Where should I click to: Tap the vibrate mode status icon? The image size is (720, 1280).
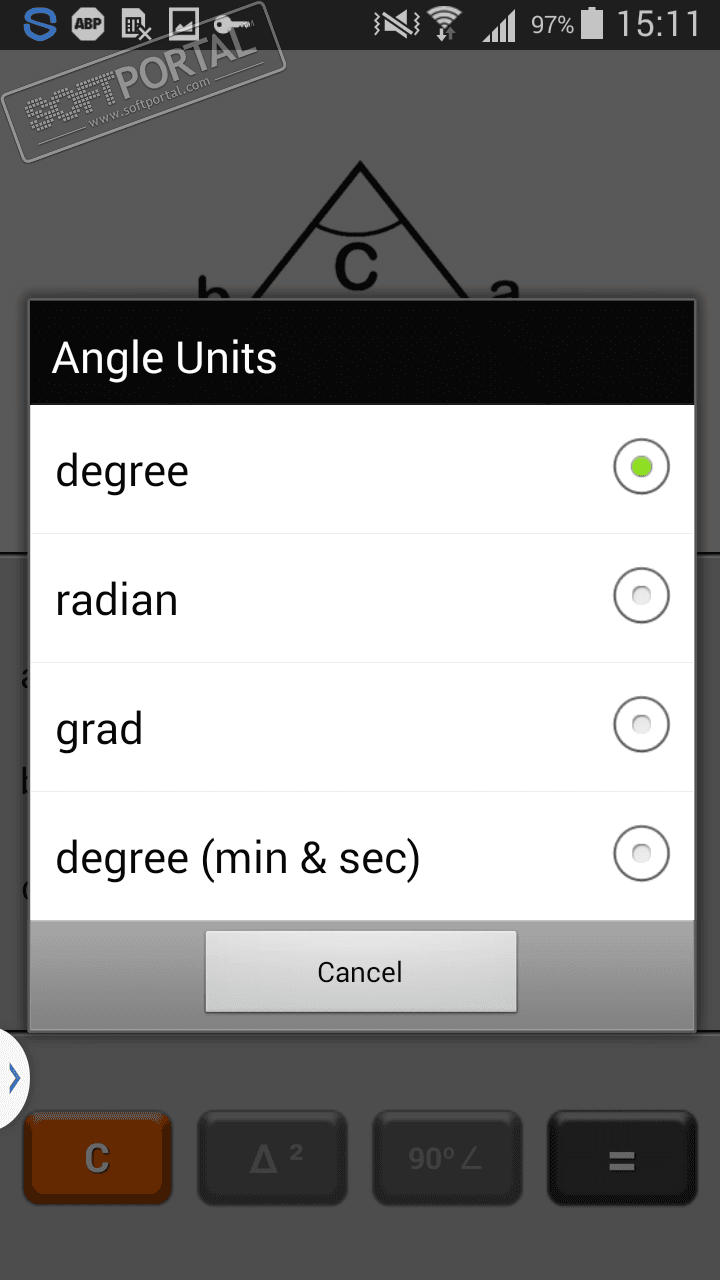394,25
